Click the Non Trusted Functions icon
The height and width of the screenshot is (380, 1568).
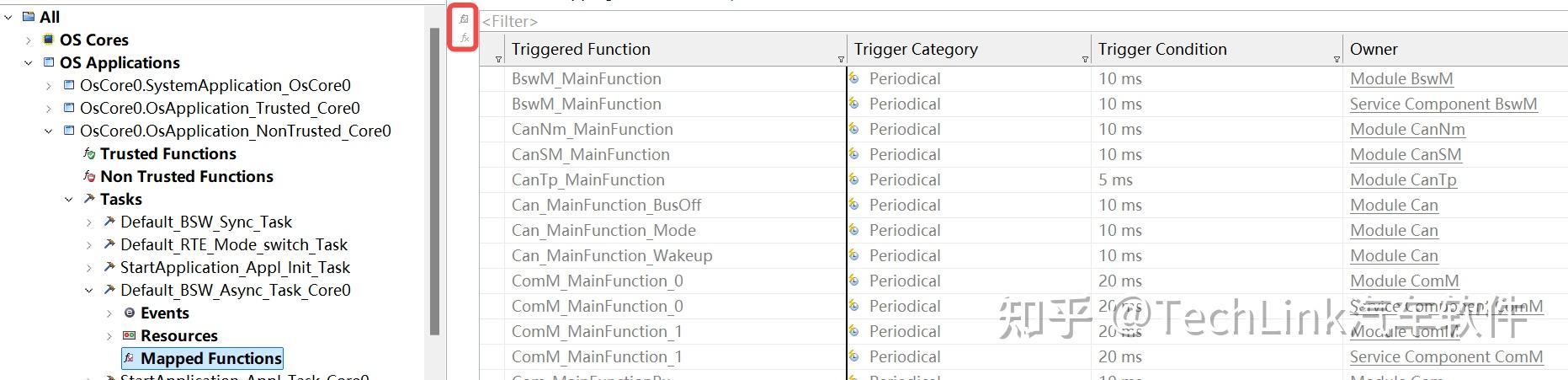pos(89,176)
